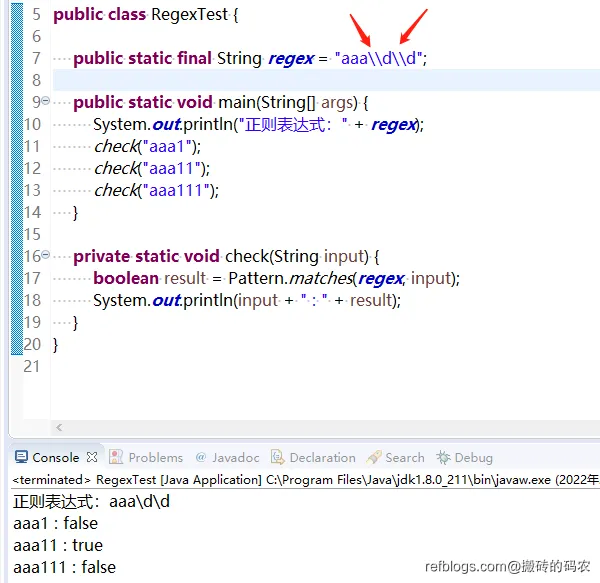The image size is (600, 583).
Task: Click line number 17 in the gutter
Action: [x=31, y=278]
